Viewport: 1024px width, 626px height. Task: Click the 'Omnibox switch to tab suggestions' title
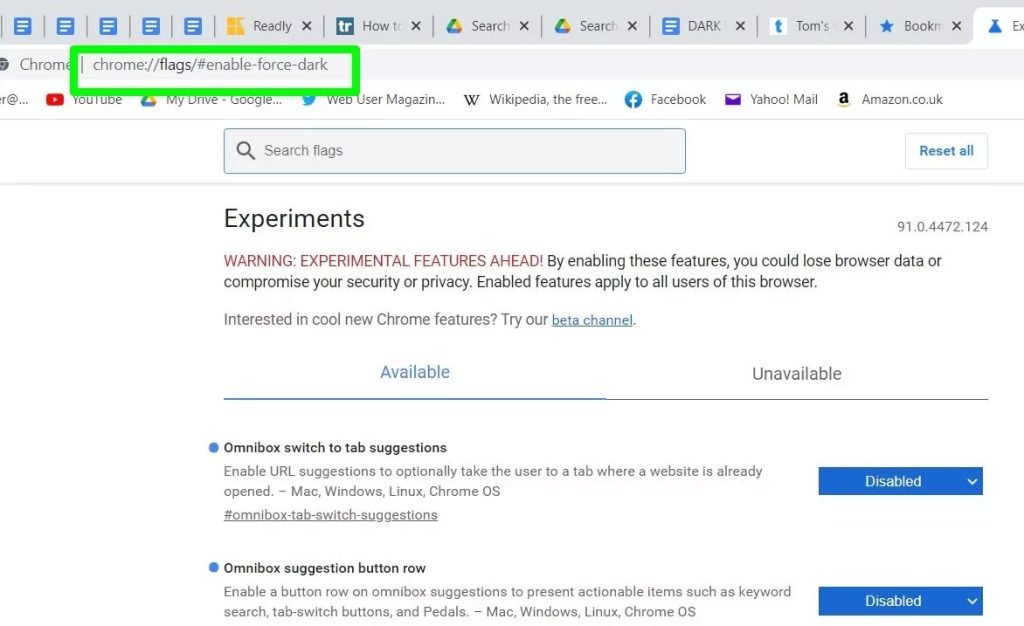coord(335,448)
